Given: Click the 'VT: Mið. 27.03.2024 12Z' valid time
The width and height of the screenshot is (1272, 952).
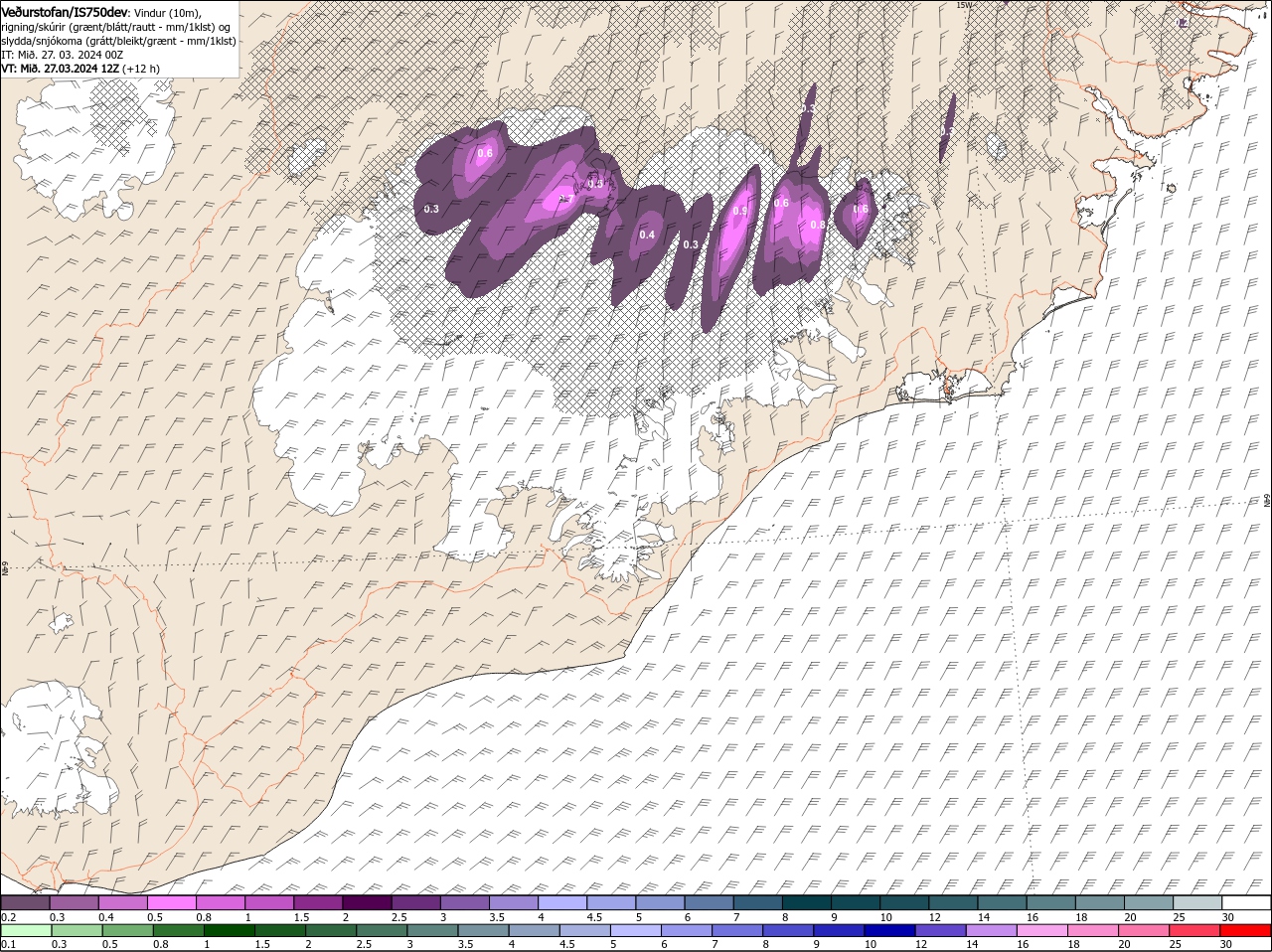Looking at the screenshot, I should (x=61, y=69).
